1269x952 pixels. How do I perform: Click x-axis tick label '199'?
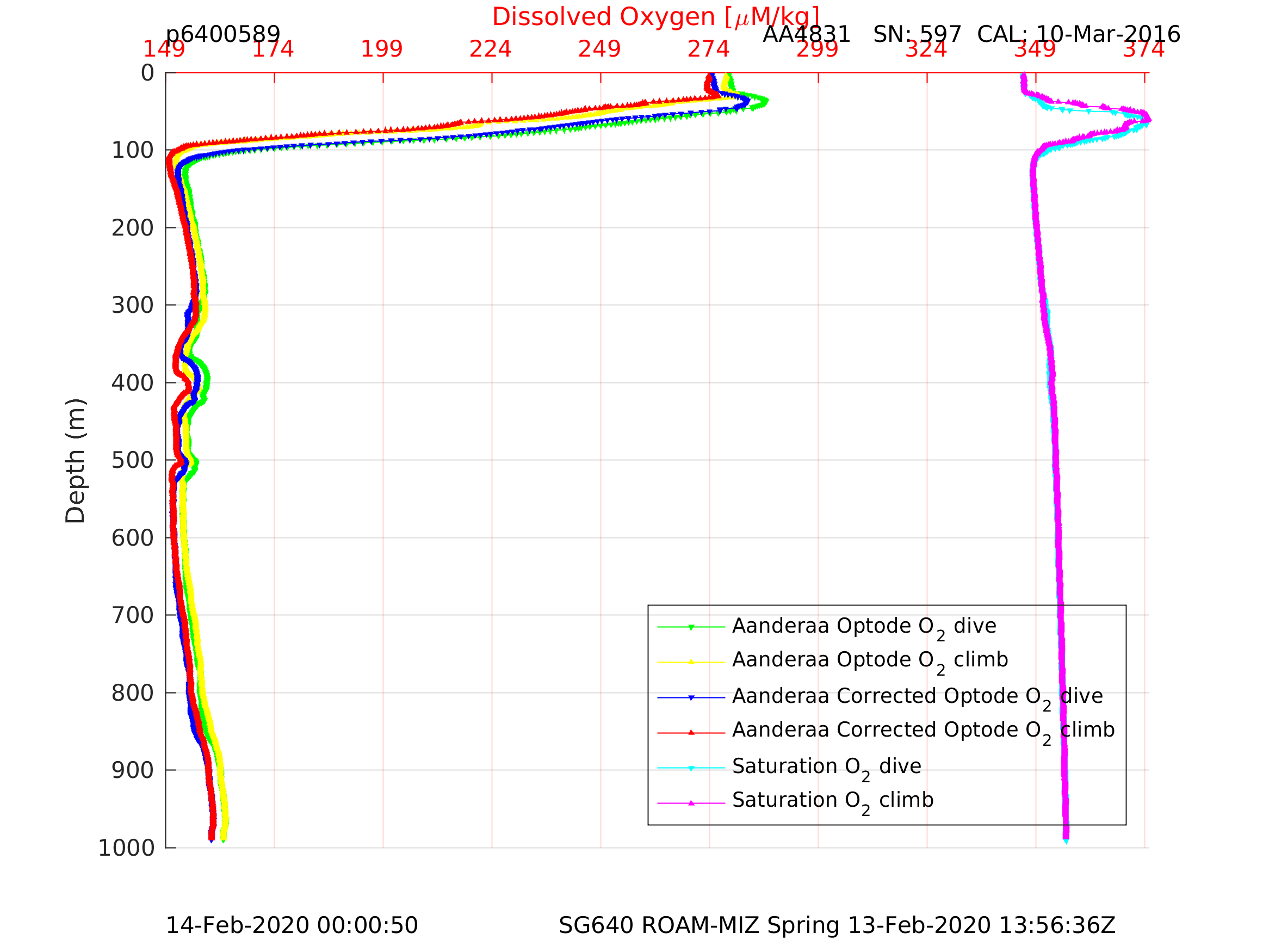382,50
